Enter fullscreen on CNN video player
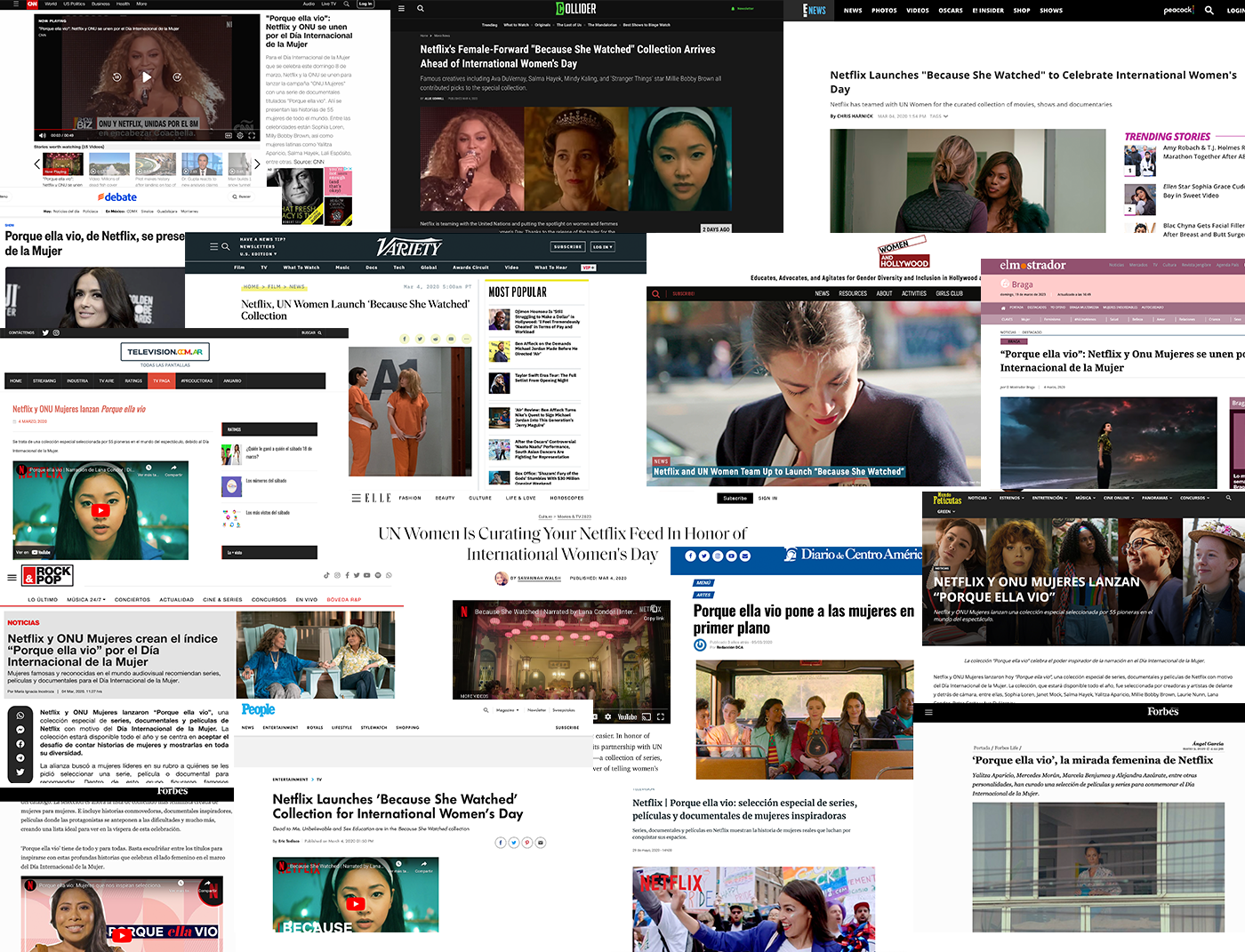The image size is (1245, 952). (252, 135)
